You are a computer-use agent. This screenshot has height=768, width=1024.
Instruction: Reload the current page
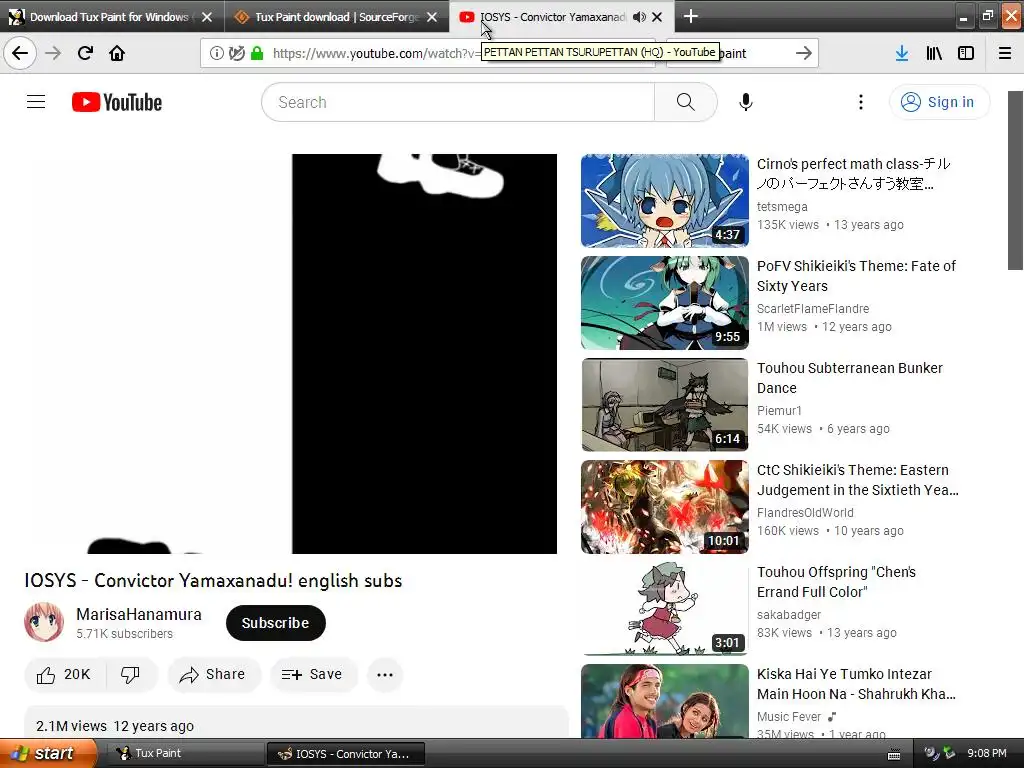pos(85,53)
